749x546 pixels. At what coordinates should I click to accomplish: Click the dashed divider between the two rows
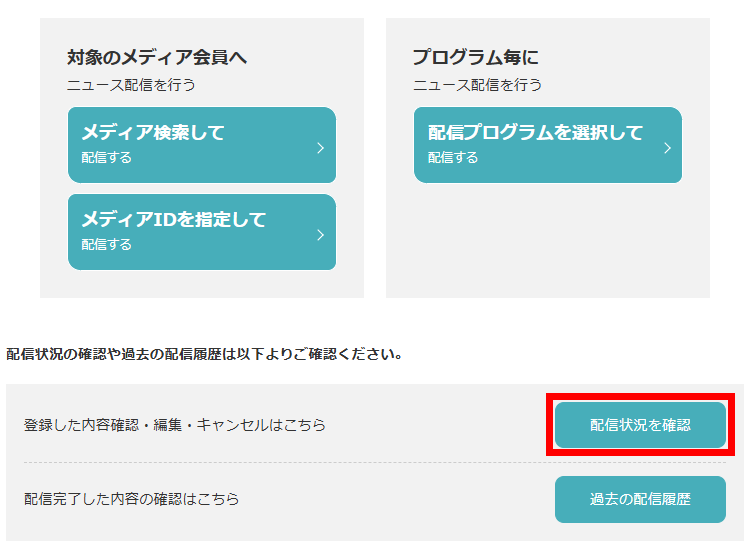tap(280, 462)
